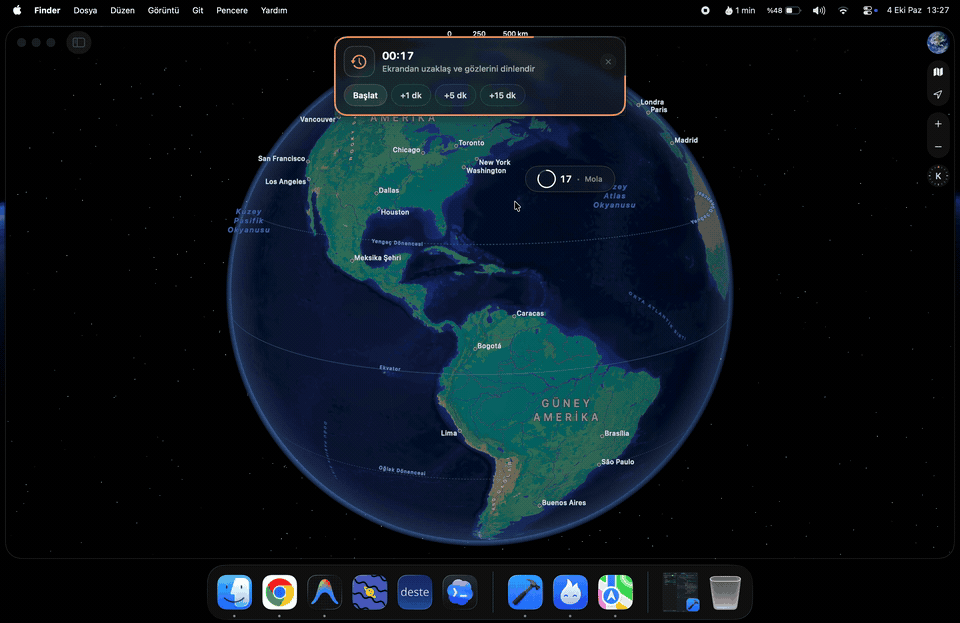Viewport: 960px width, 623px height.
Task: Open the Apple menu
Action: click(x=17, y=10)
